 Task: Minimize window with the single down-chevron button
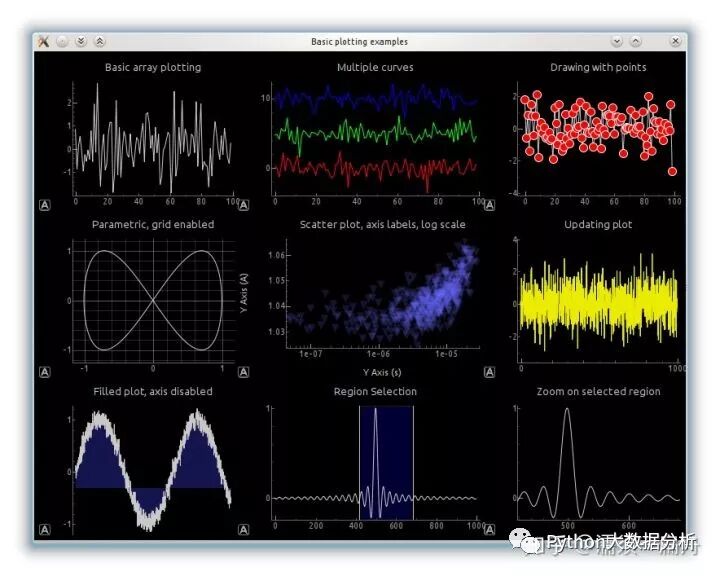coord(617,41)
